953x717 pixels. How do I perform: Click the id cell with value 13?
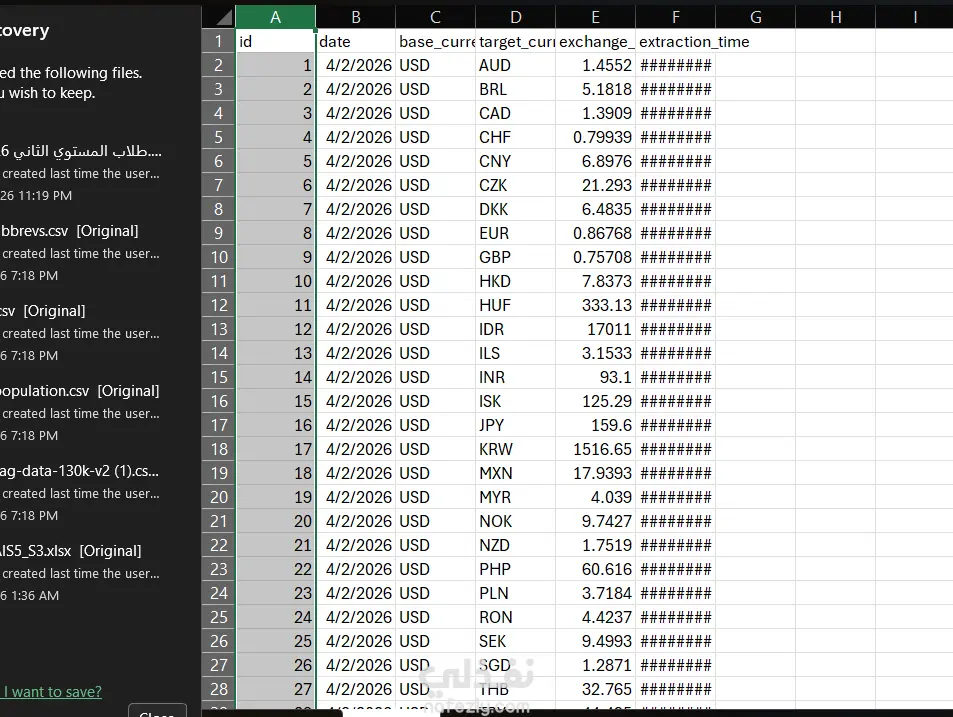275,353
